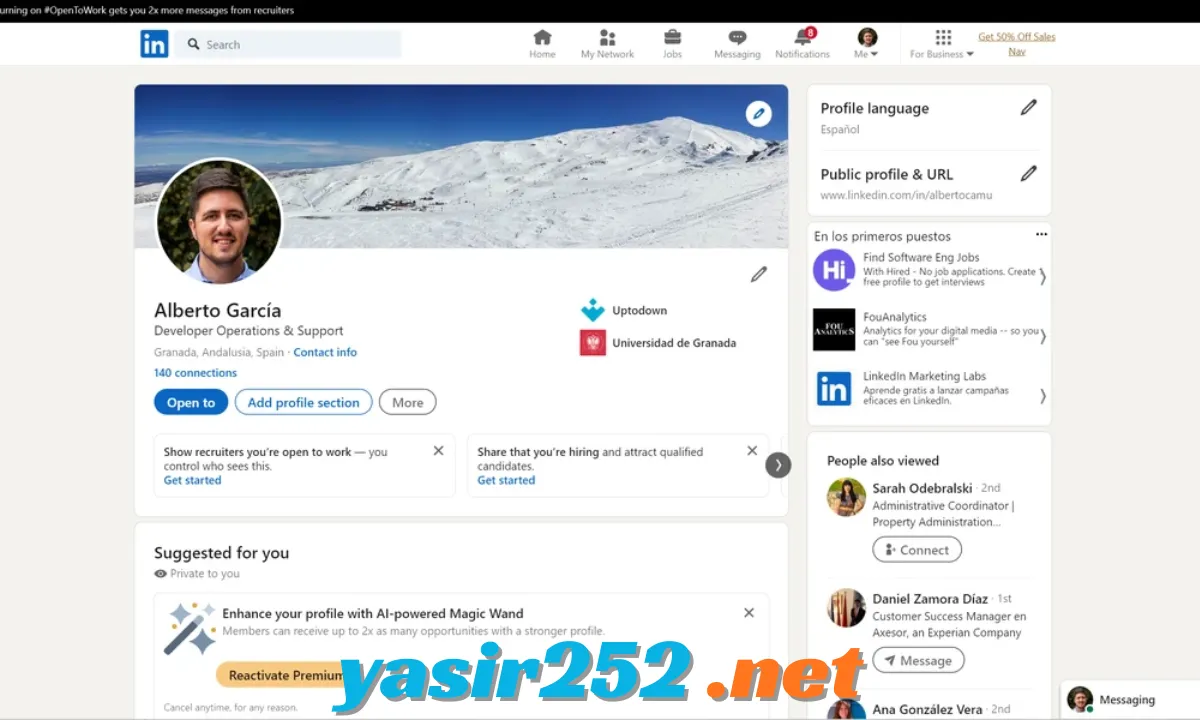
Task: Click the FouAnalytics logo icon
Action: tap(834, 329)
